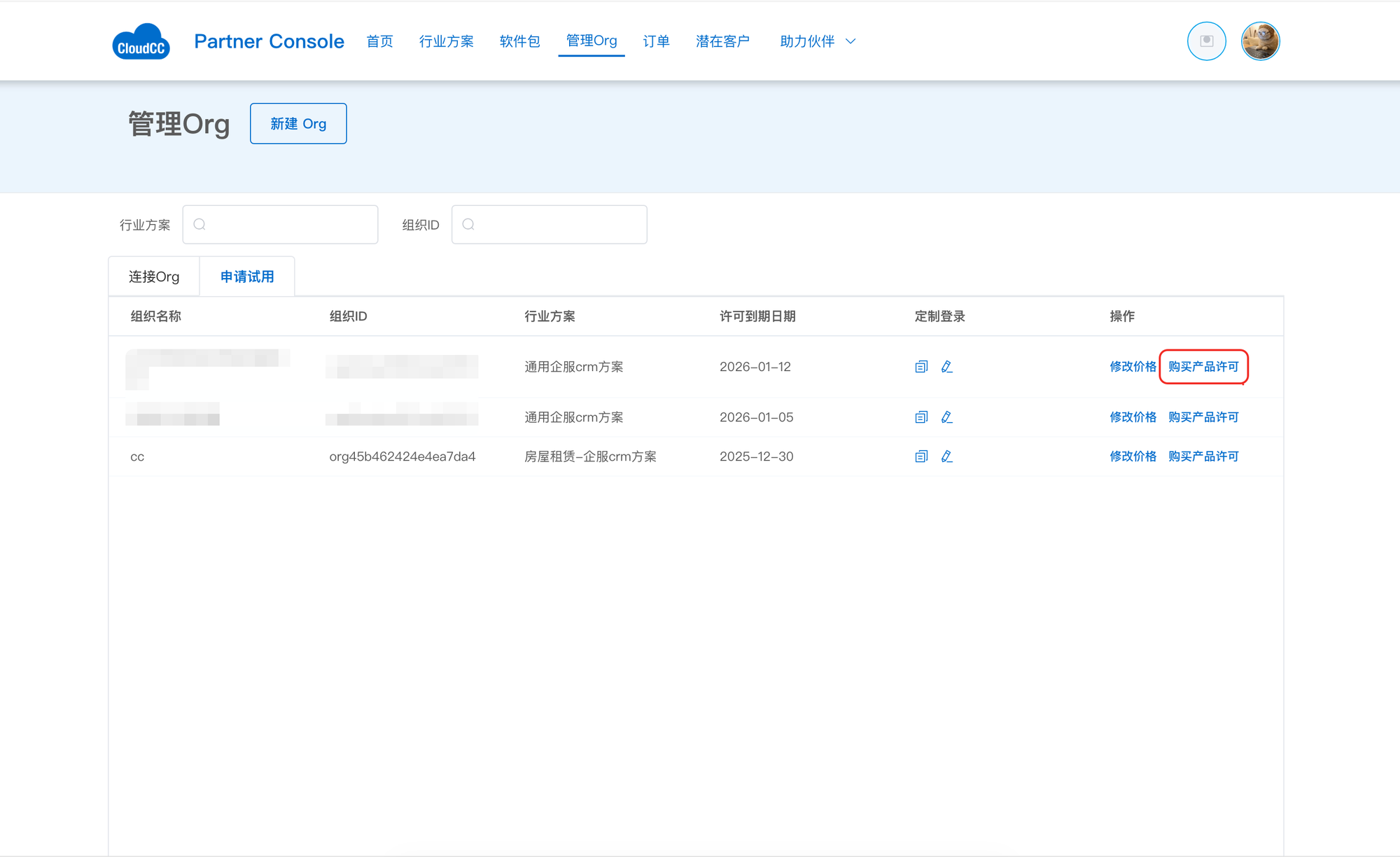Screen dimensions: 1400x857
Task: Click 修改价格 in the 2026-01-05 row
Action: [x=1133, y=417]
